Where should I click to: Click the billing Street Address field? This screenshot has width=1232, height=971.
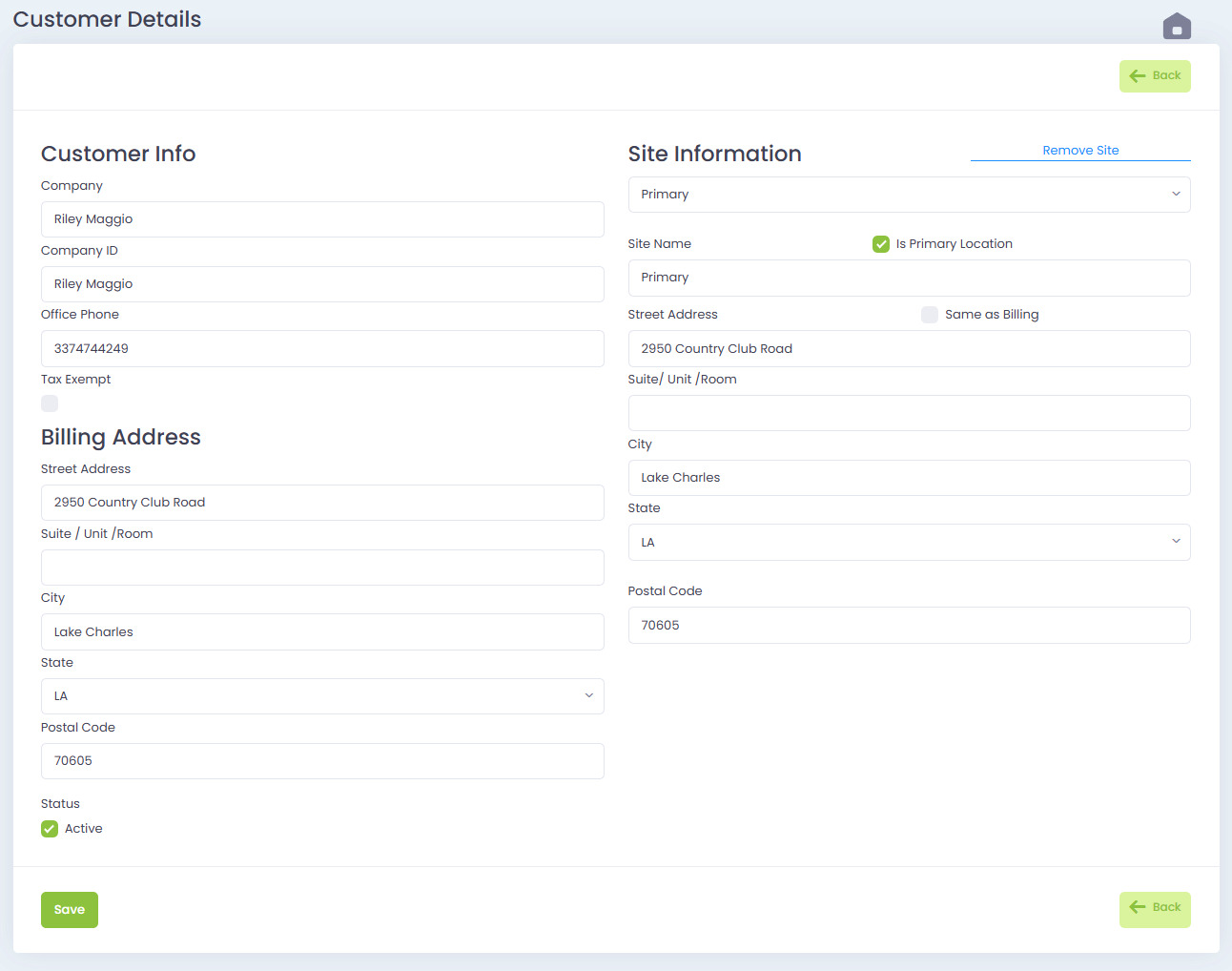pyautogui.click(x=322, y=503)
